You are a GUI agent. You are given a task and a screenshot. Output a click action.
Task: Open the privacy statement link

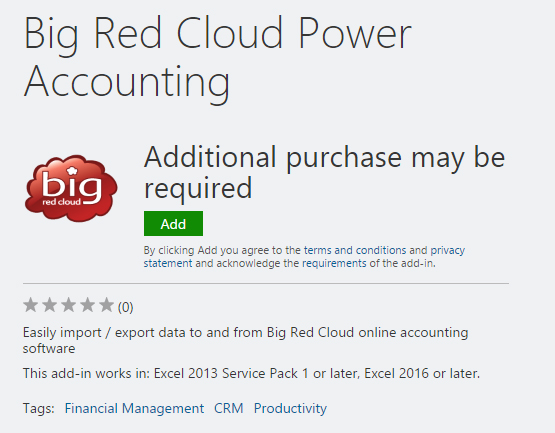[x=304, y=257]
